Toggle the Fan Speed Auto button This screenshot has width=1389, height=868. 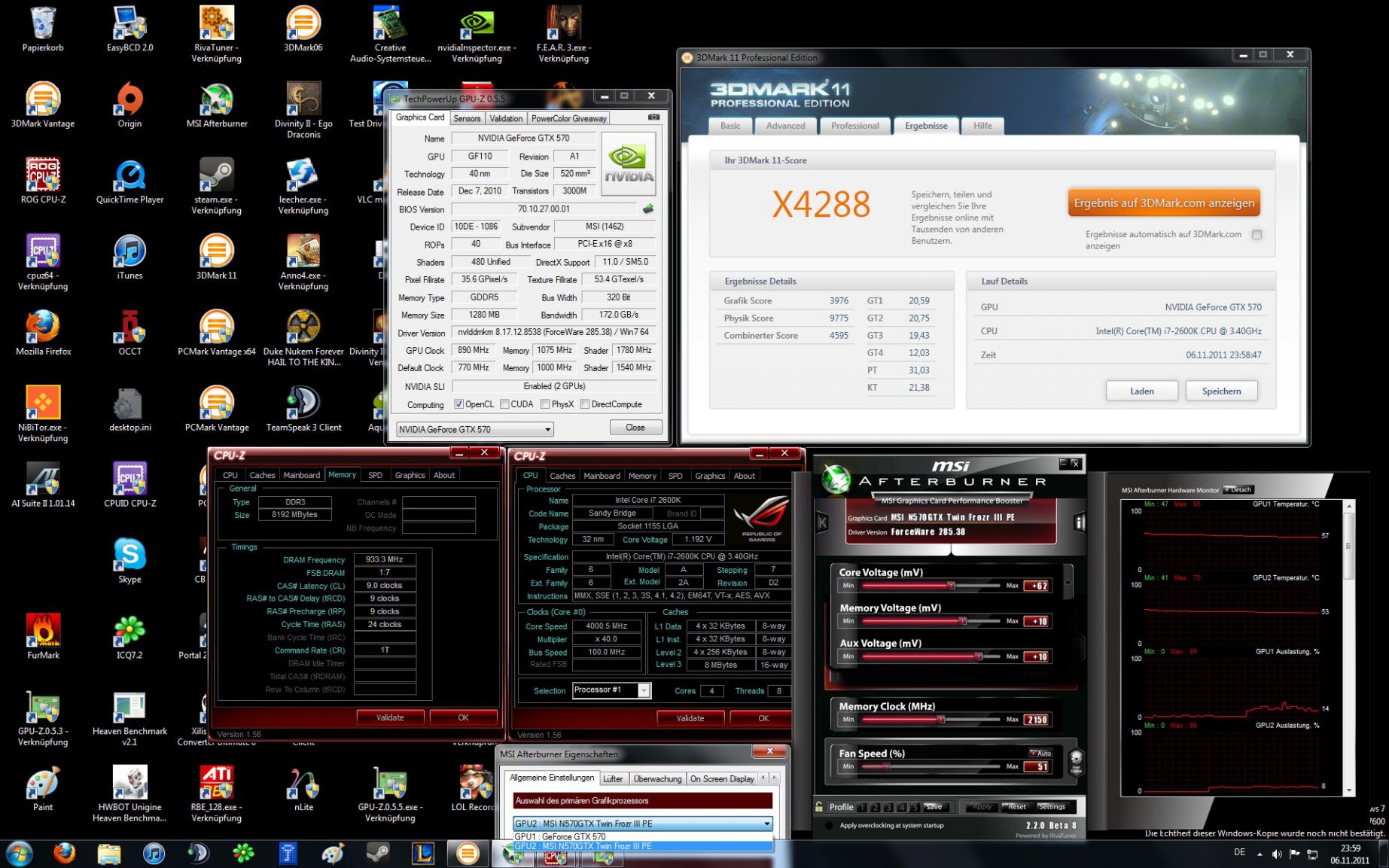(x=1040, y=753)
